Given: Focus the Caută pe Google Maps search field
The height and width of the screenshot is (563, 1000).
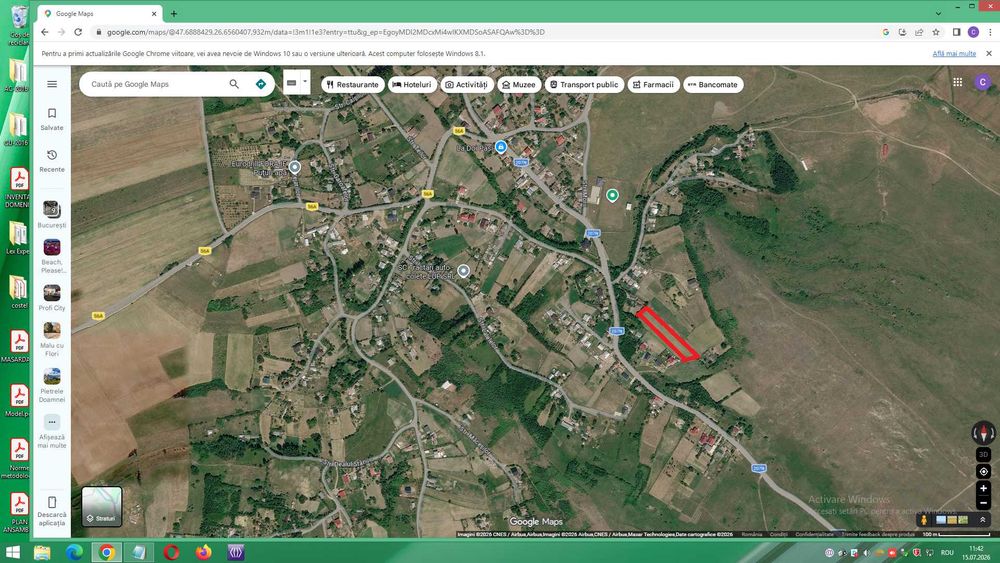Looking at the screenshot, I should pos(156,84).
